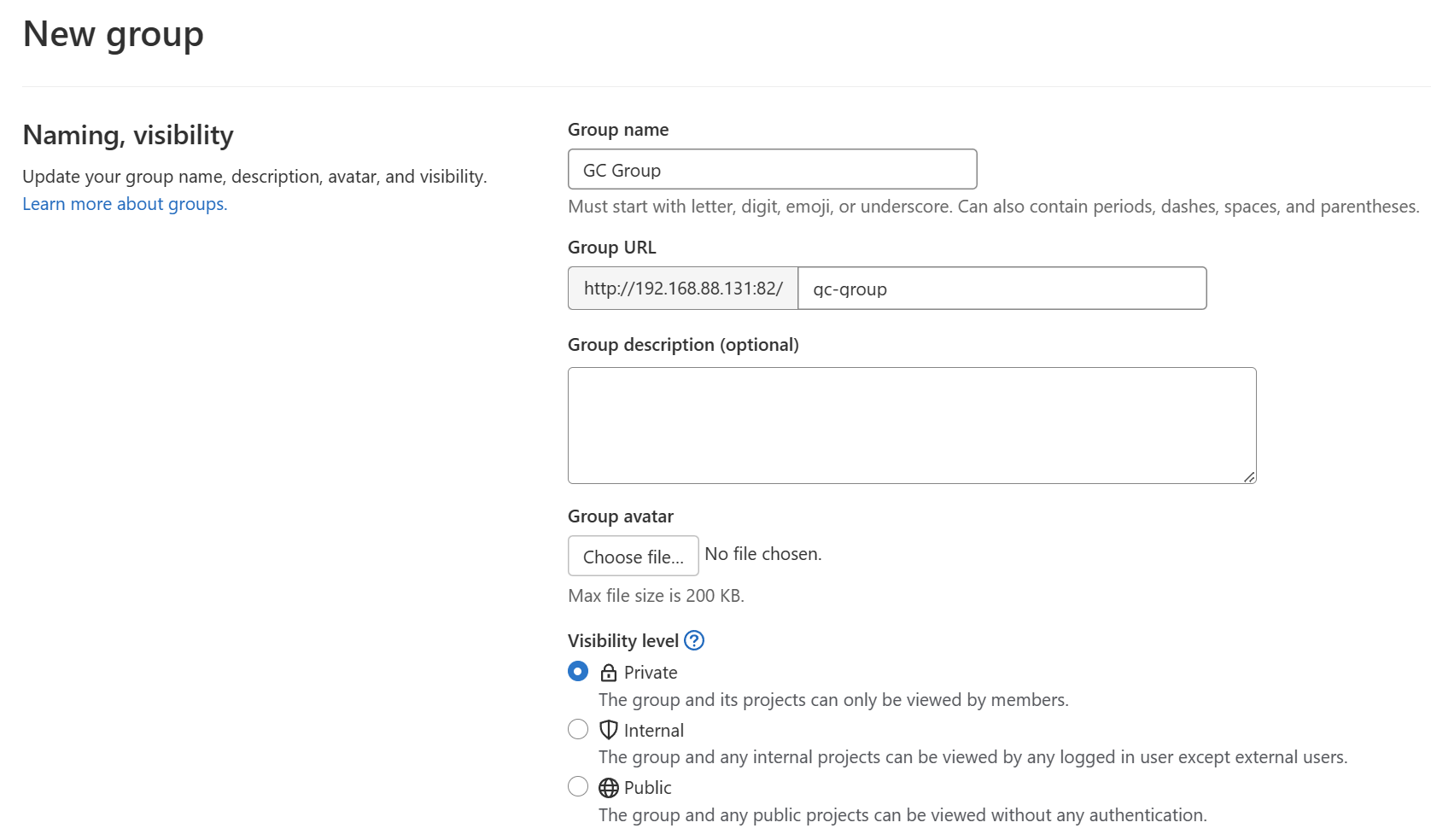Image resolution: width=1431 pixels, height=840 pixels.
Task: Click the group name rules hint text
Action: [994, 207]
